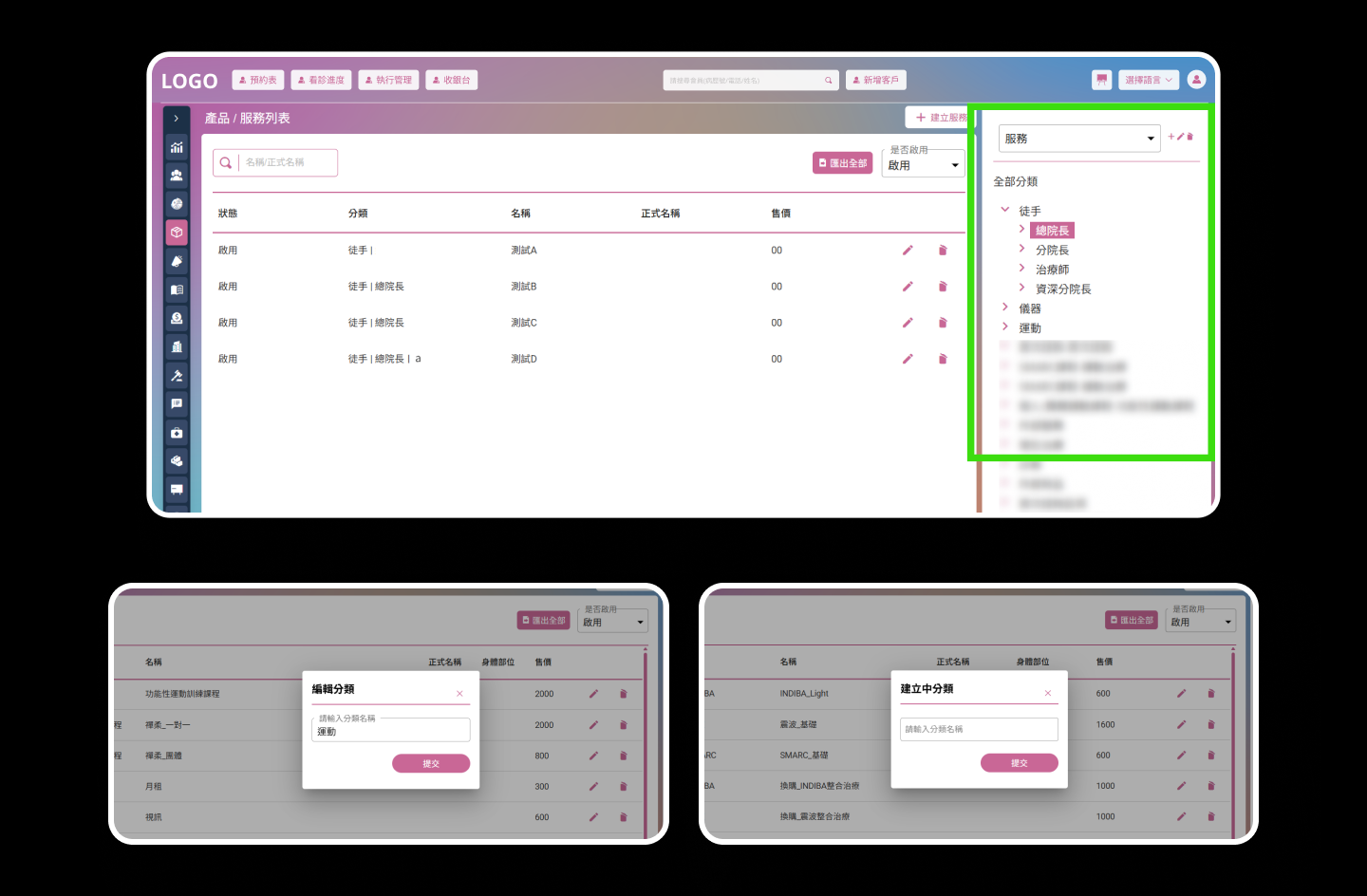Image resolution: width=1367 pixels, height=896 pixels.
Task: Click the gavel icon in sidebar
Action: pos(177,376)
